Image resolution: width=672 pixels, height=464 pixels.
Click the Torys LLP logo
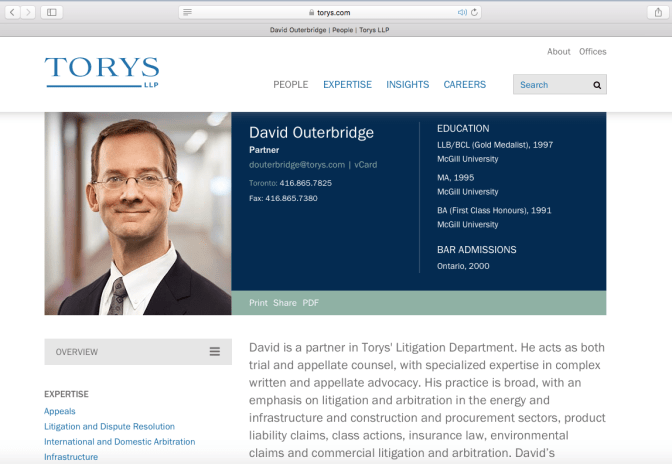(101, 71)
